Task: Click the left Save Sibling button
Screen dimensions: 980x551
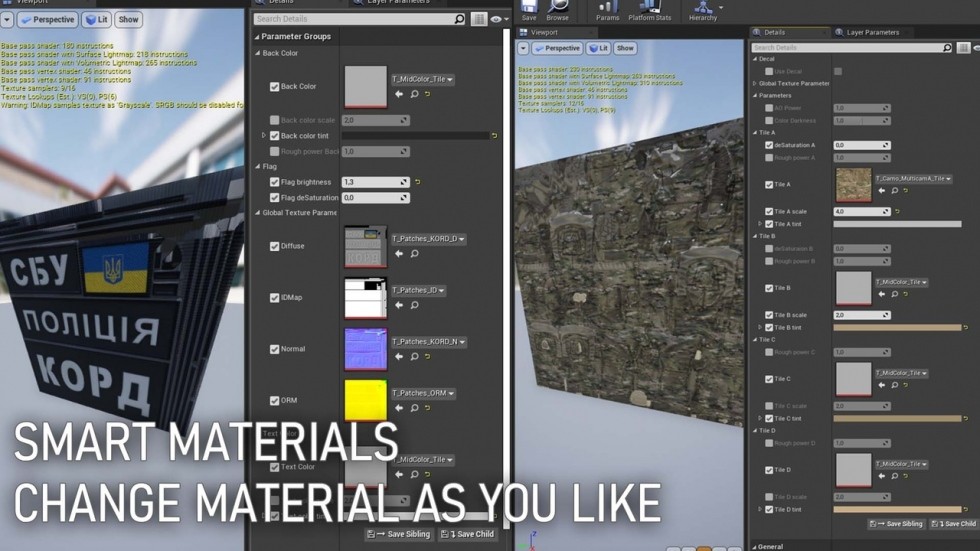Action: 399,534
